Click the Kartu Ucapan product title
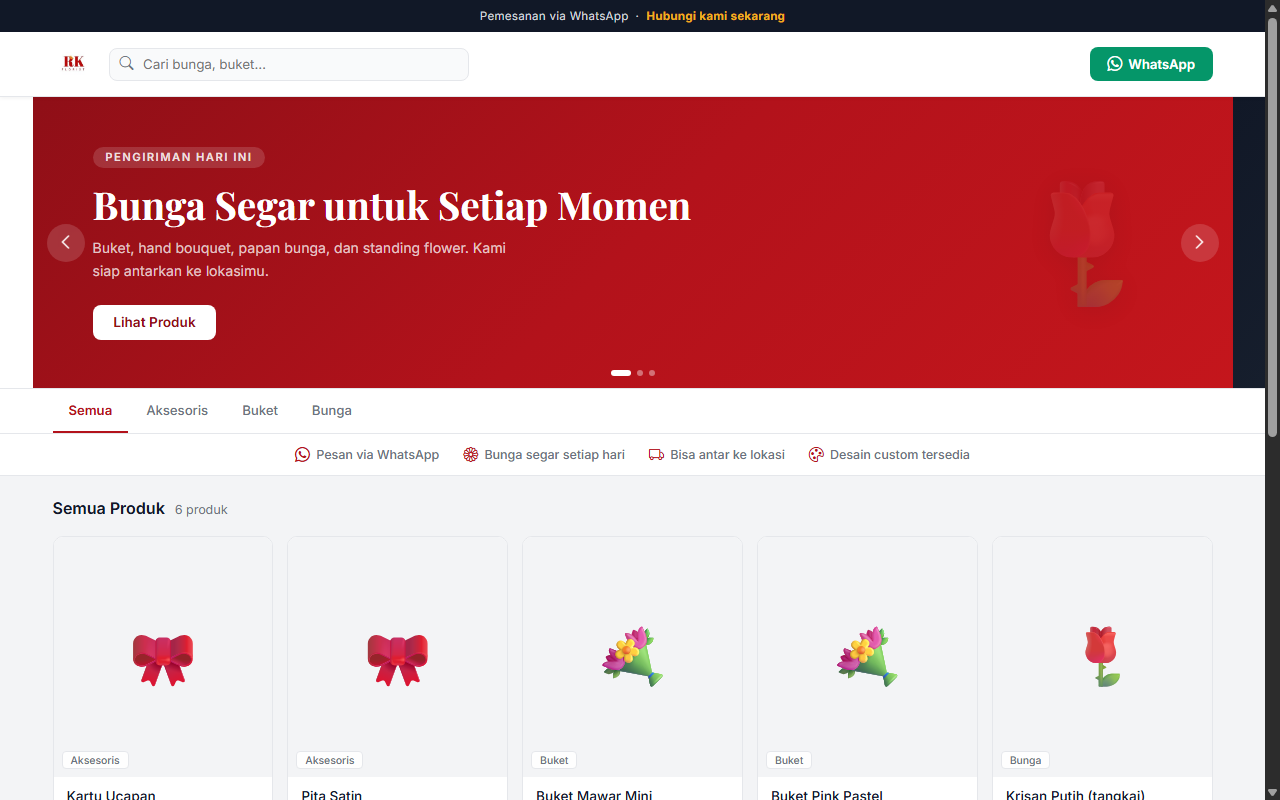 coord(111,795)
